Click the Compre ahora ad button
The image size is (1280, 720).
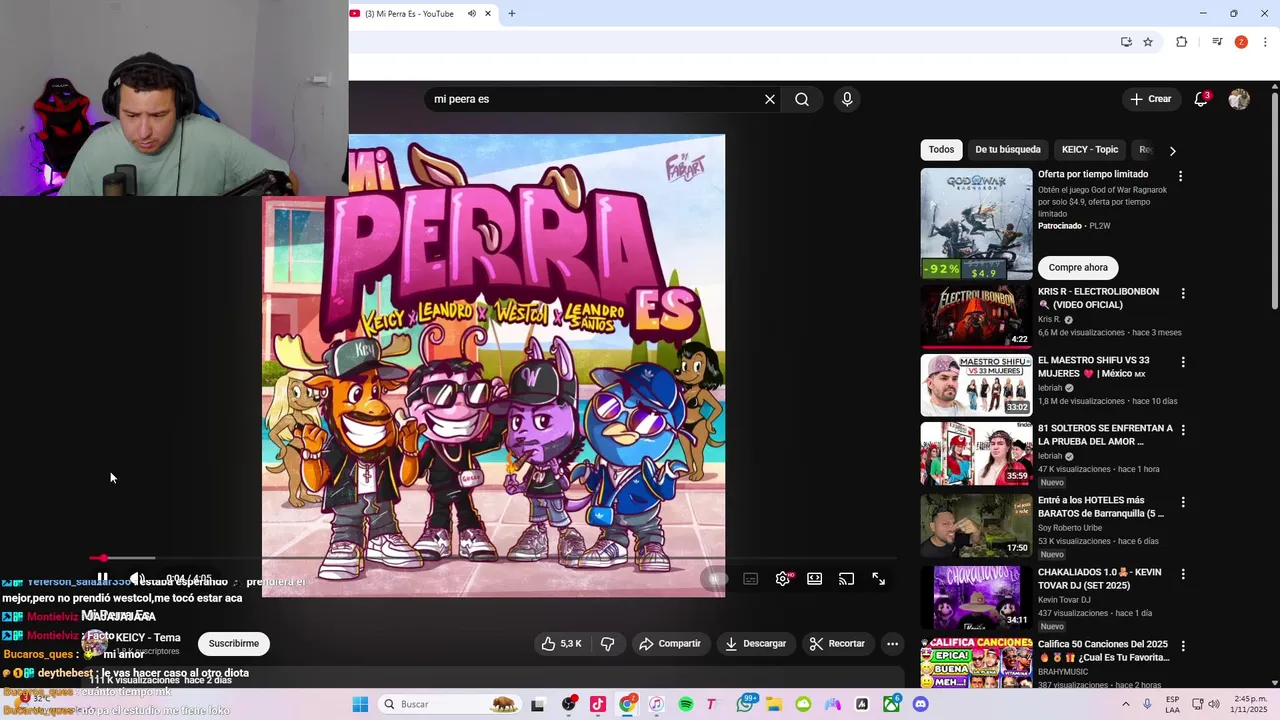(x=1078, y=268)
